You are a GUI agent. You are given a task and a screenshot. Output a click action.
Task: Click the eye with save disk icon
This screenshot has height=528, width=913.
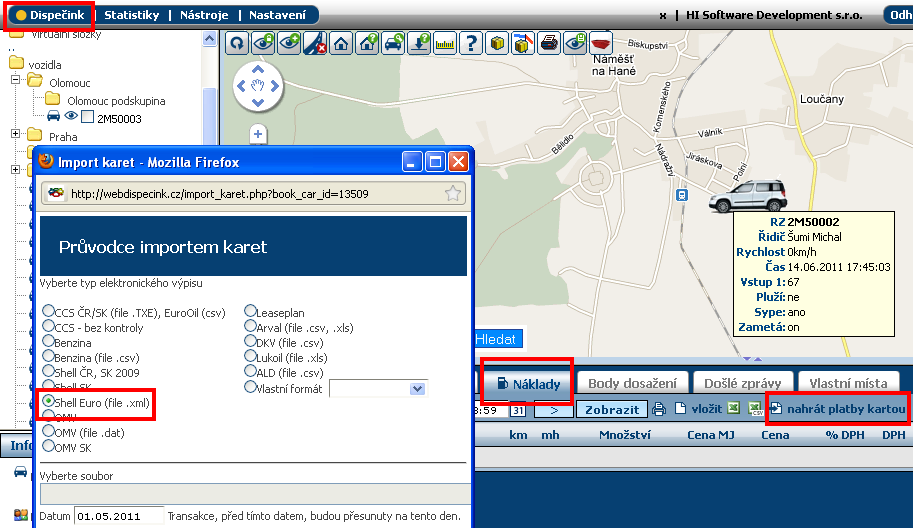575,43
